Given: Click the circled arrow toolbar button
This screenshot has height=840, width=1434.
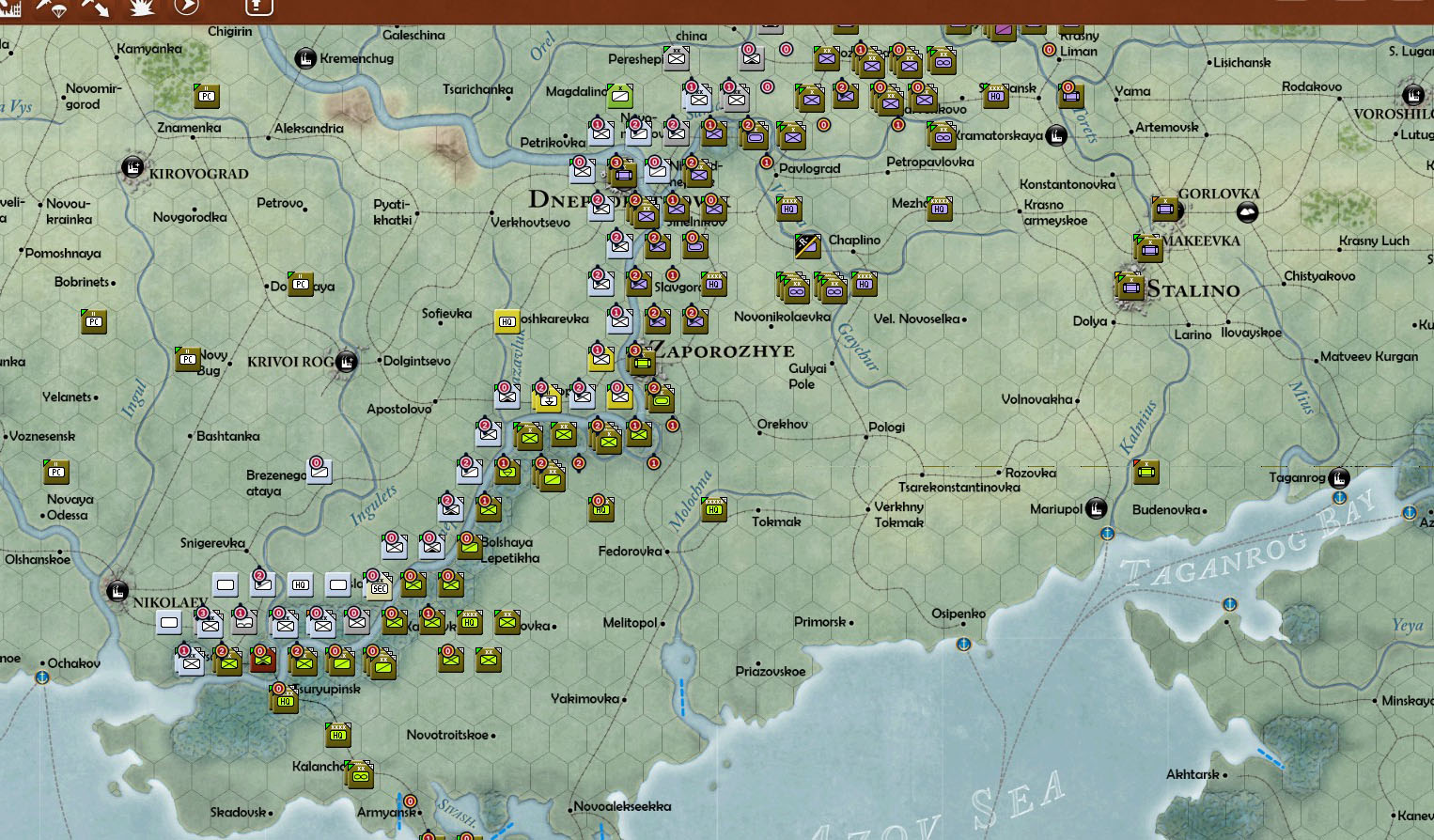Looking at the screenshot, I should (187, 7).
